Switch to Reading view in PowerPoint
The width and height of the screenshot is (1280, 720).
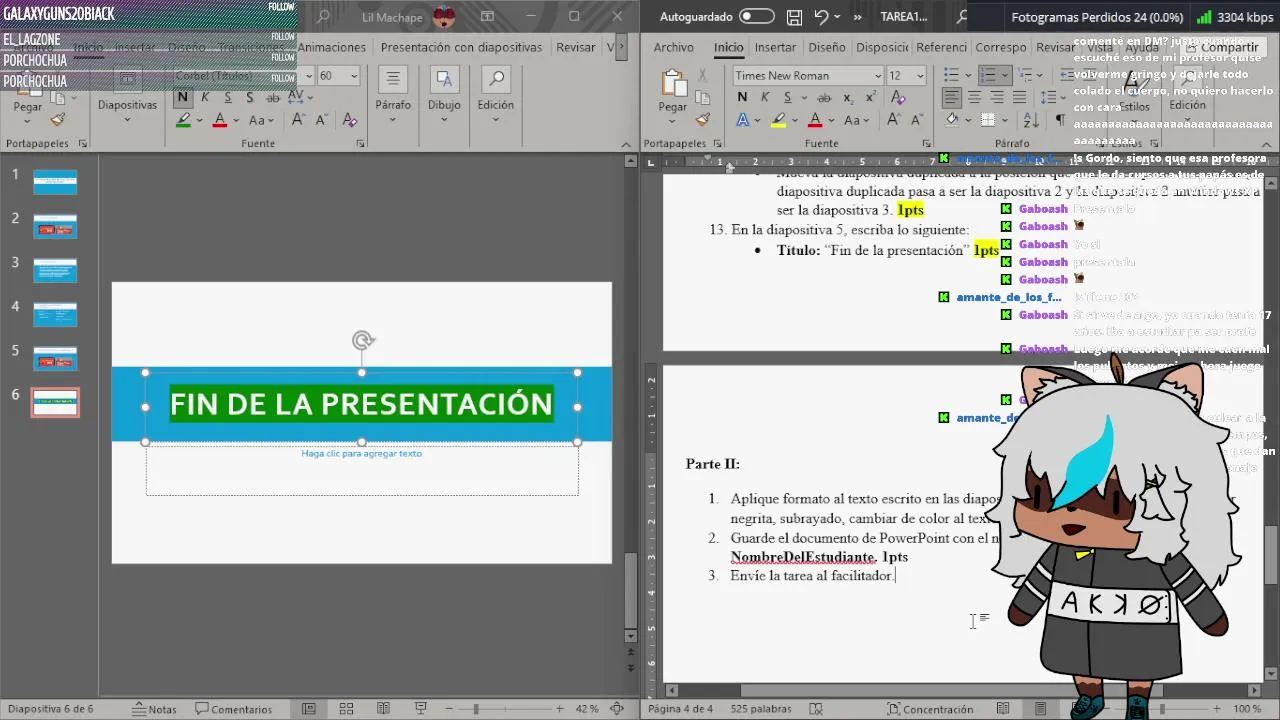384,709
